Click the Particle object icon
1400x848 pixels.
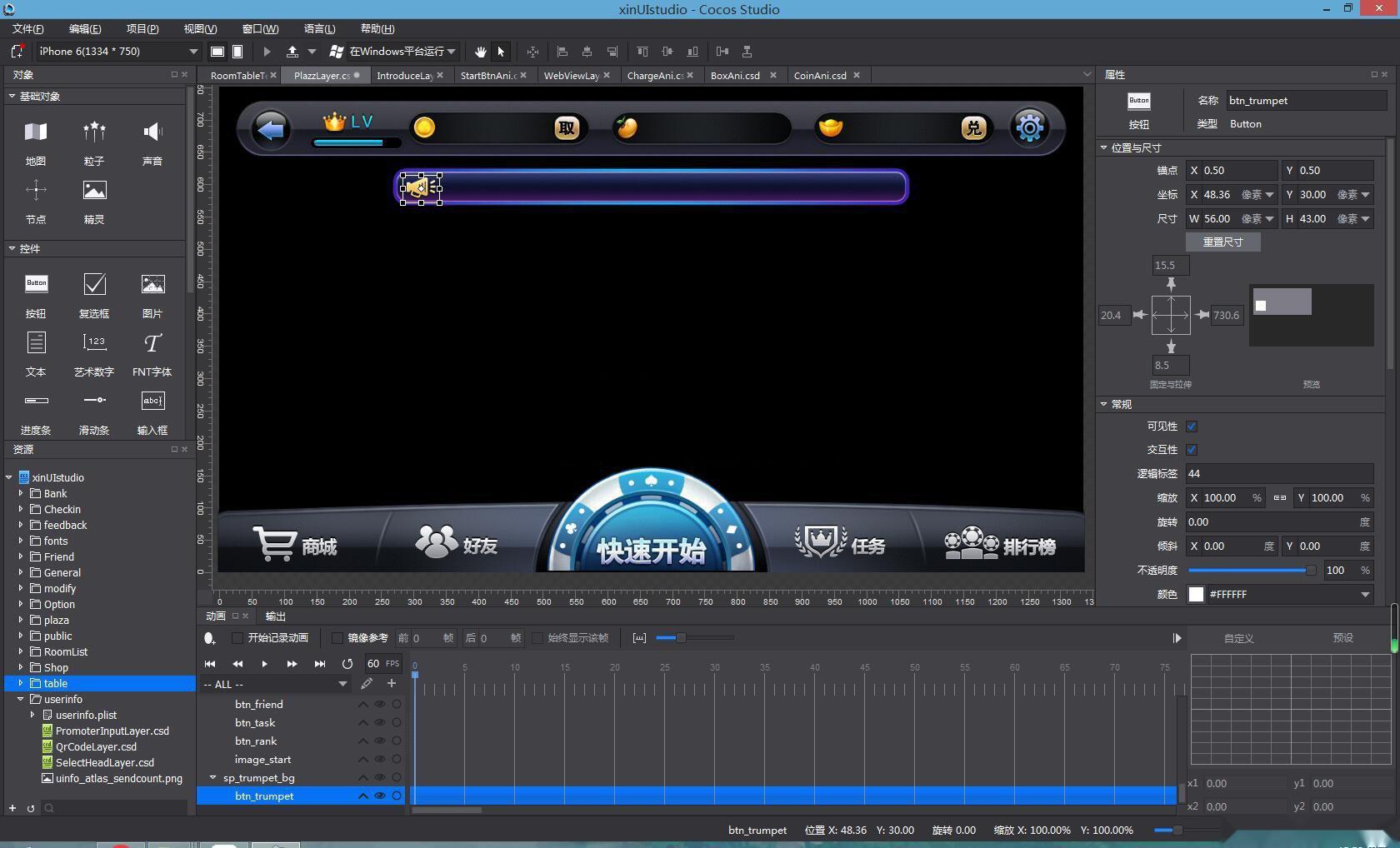tap(94, 132)
